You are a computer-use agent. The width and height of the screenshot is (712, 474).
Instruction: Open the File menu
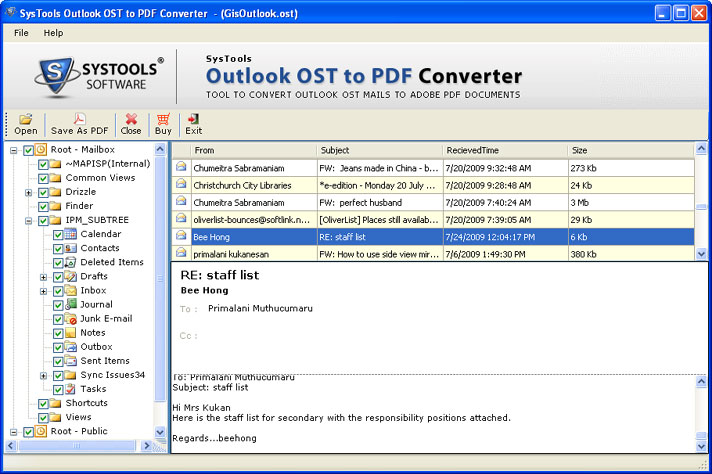[x=21, y=33]
